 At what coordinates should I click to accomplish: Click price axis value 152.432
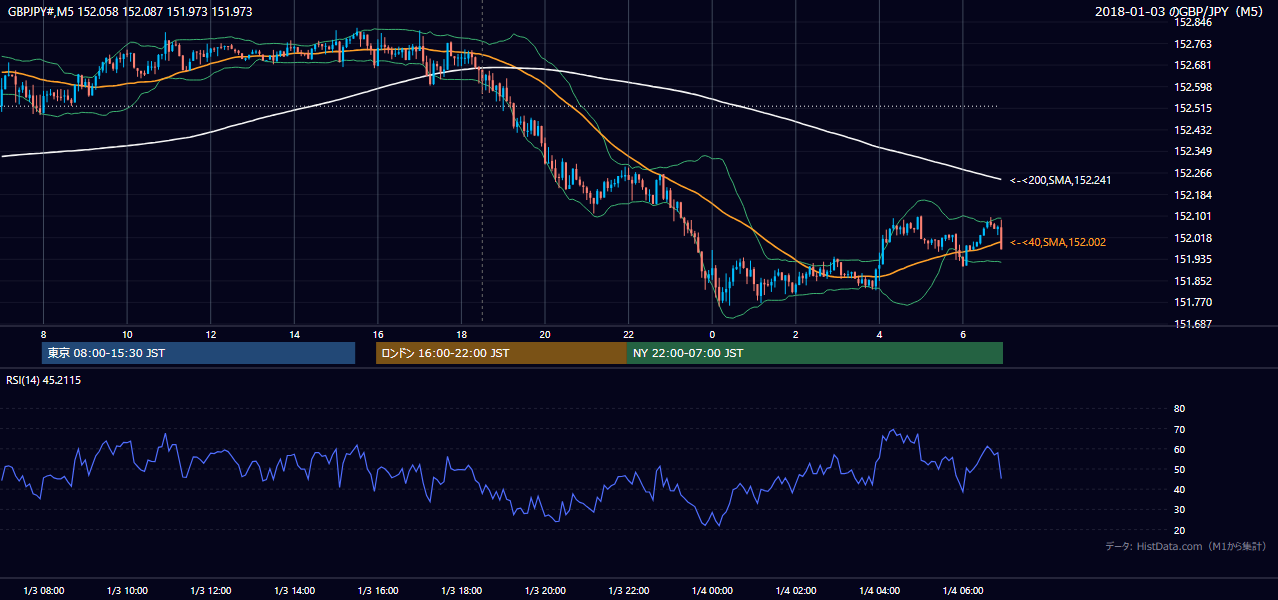point(1193,130)
